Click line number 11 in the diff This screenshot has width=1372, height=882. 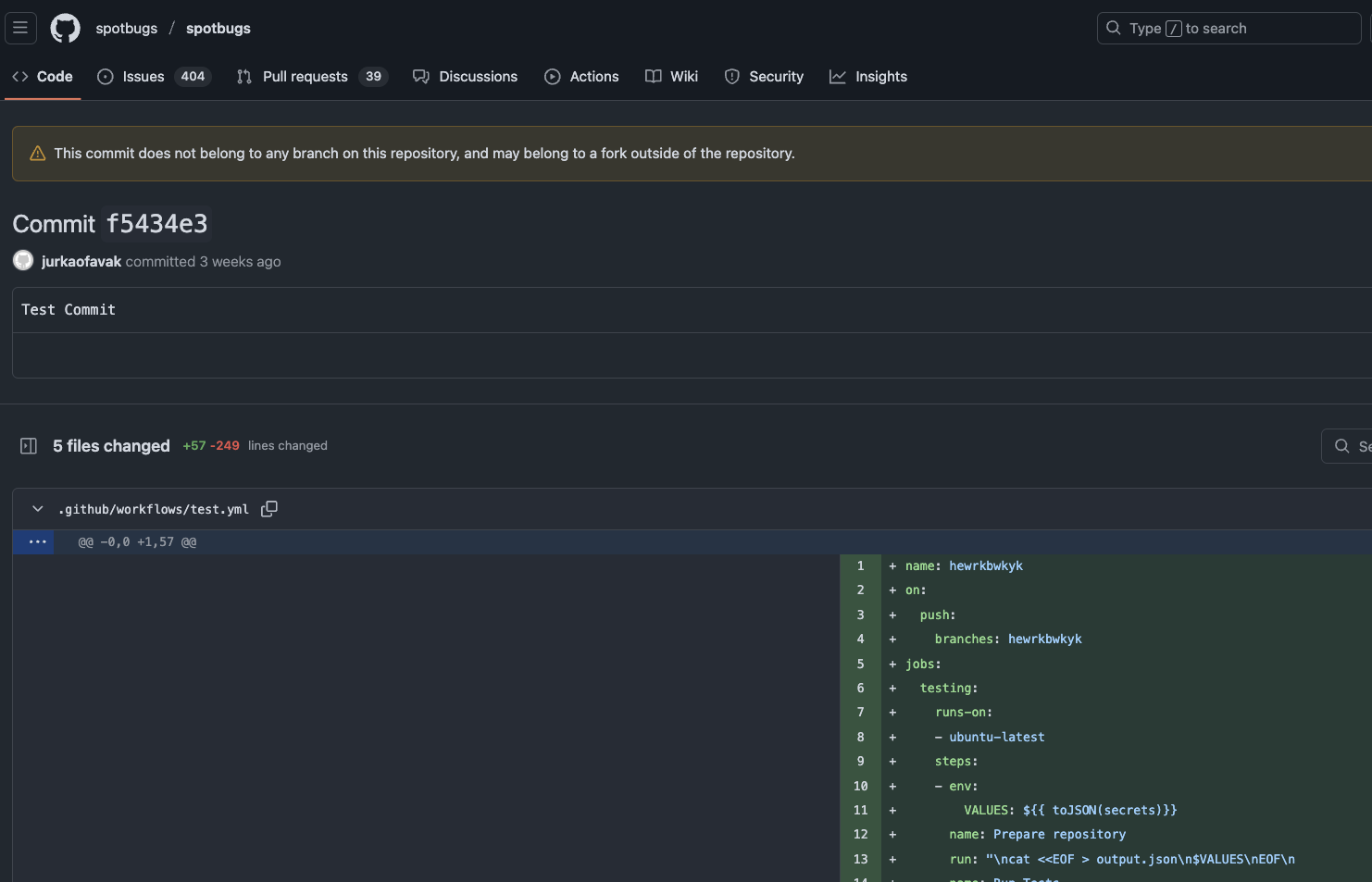point(859,810)
